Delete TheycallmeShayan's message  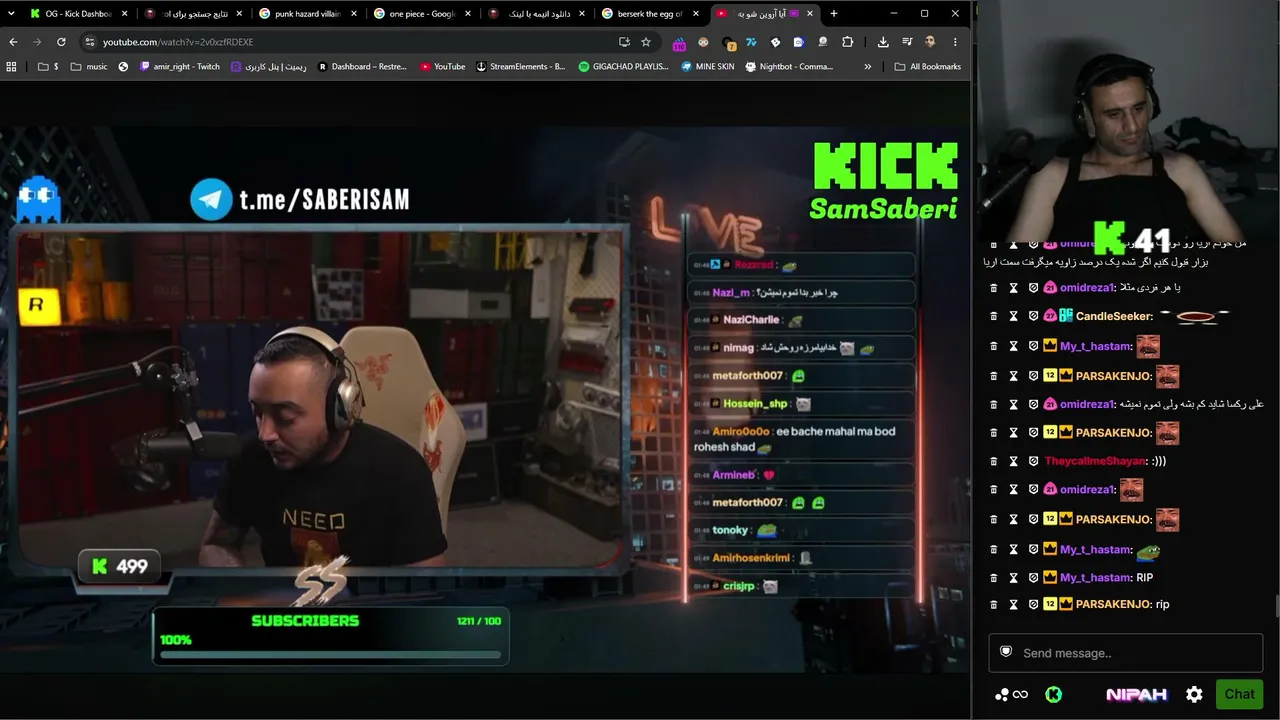pyautogui.click(x=993, y=461)
